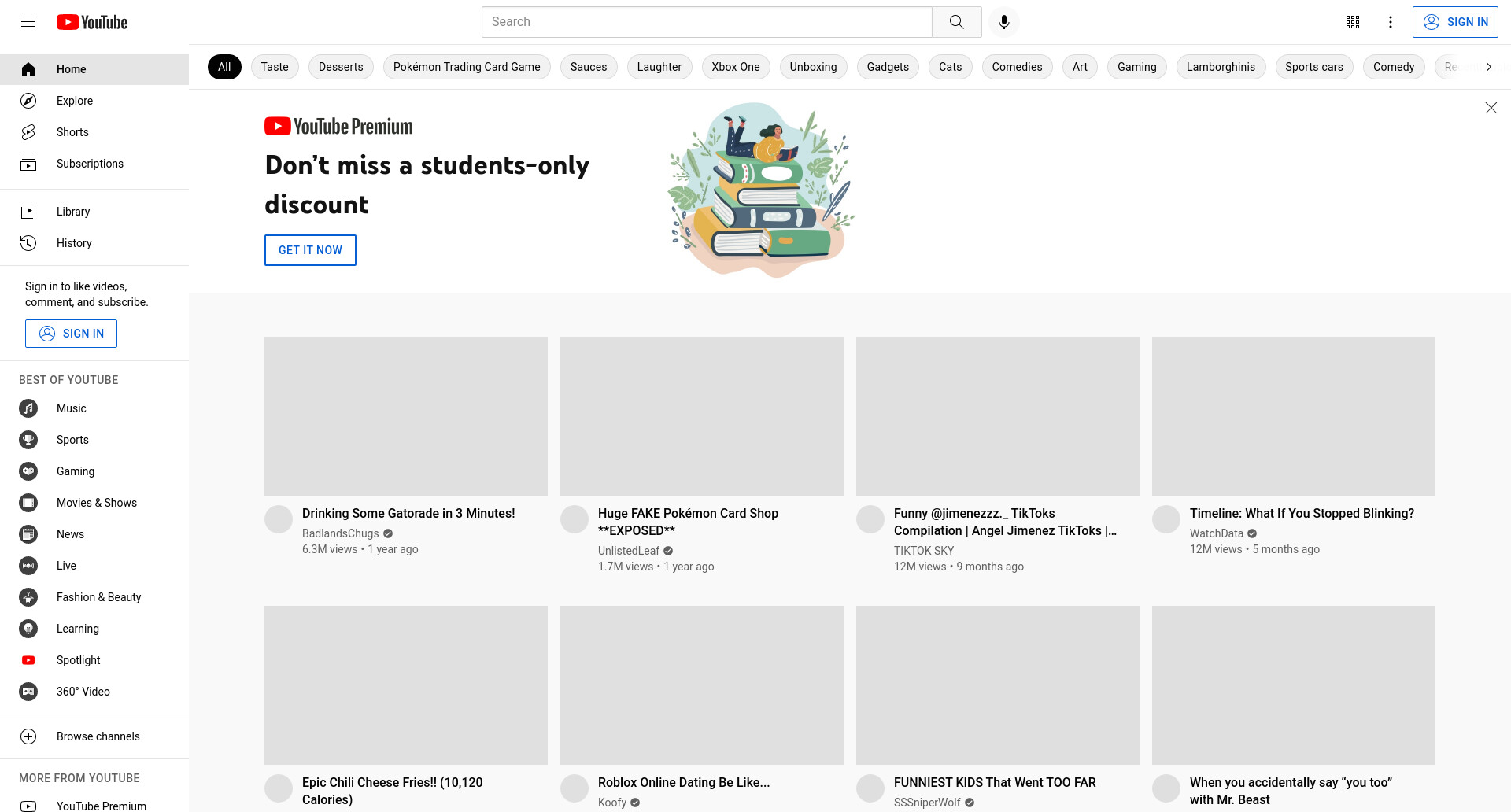
Task: Click the top-right SIGN IN button
Action: coord(1455,22)
